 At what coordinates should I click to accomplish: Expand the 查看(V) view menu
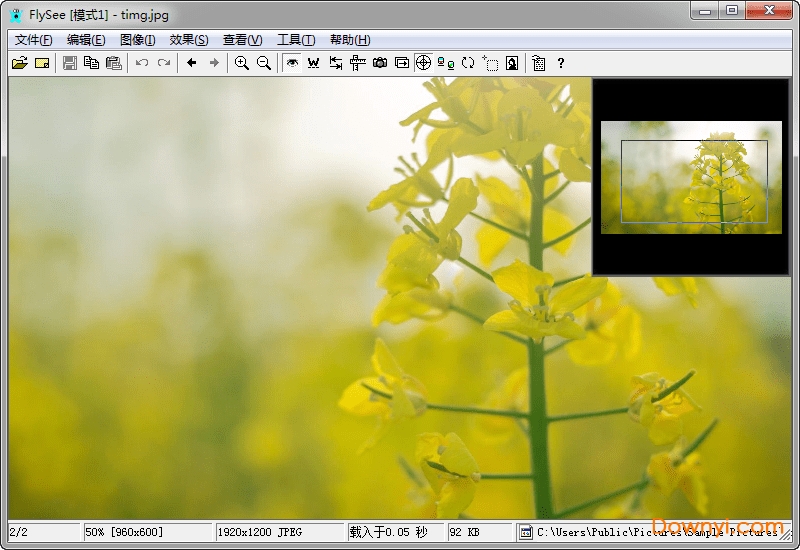click(242, 40)
